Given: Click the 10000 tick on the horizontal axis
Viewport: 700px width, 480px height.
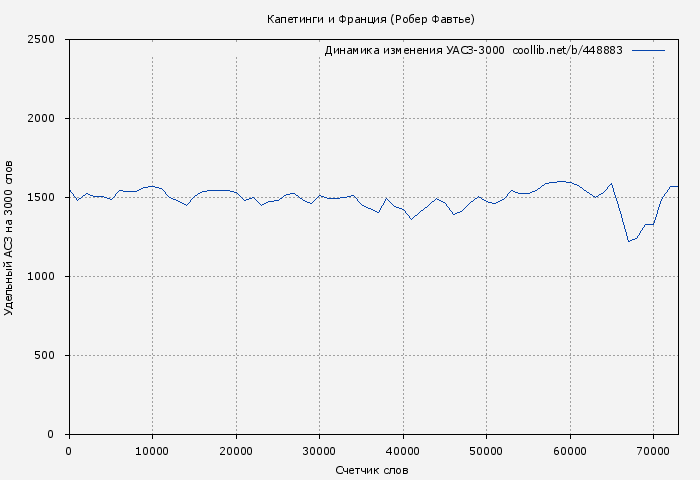Looking at the screenshot, I should (x=152, y=451).
